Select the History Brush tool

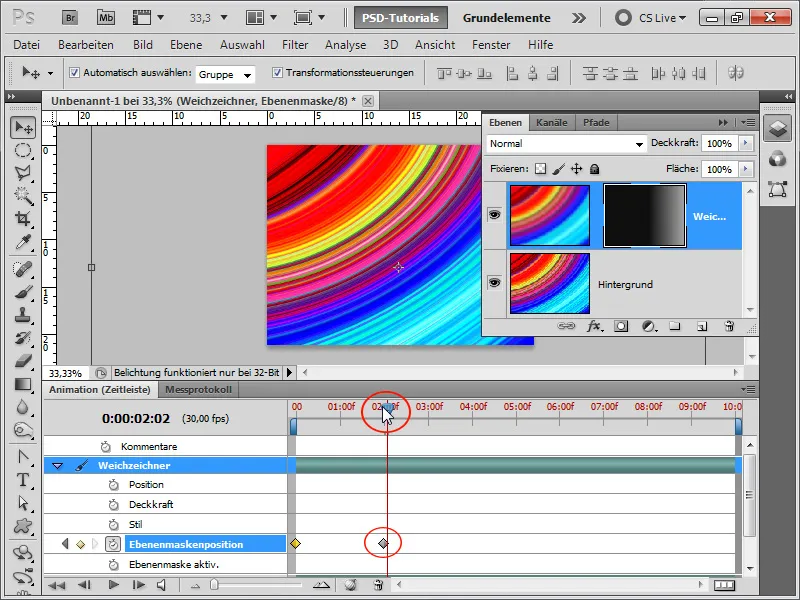pyautogui.click(x=23, y=338)
